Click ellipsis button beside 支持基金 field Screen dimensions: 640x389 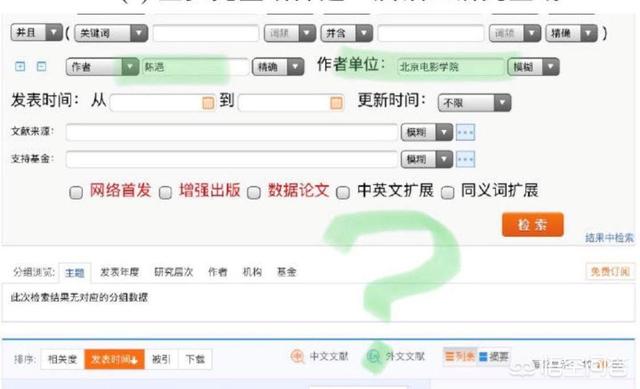coord(465,159)
